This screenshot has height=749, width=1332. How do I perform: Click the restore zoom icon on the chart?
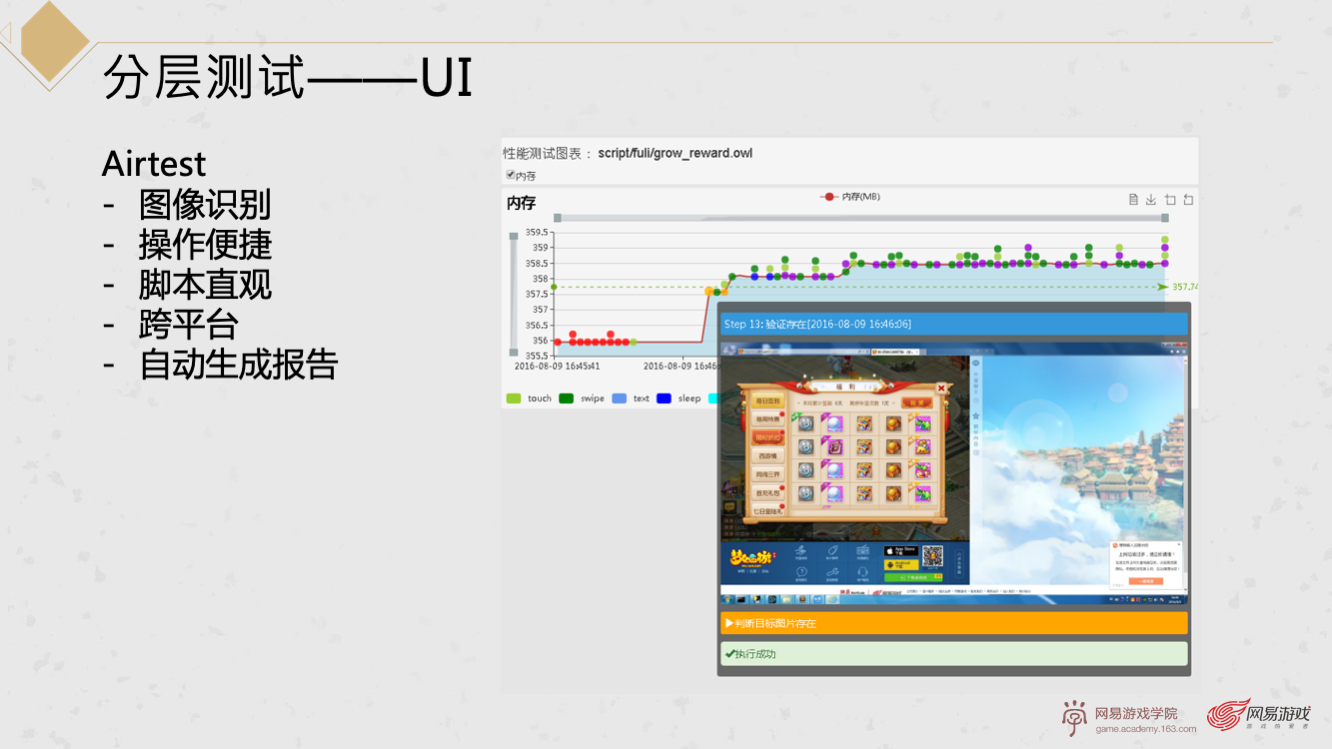tap(1188, 199)
